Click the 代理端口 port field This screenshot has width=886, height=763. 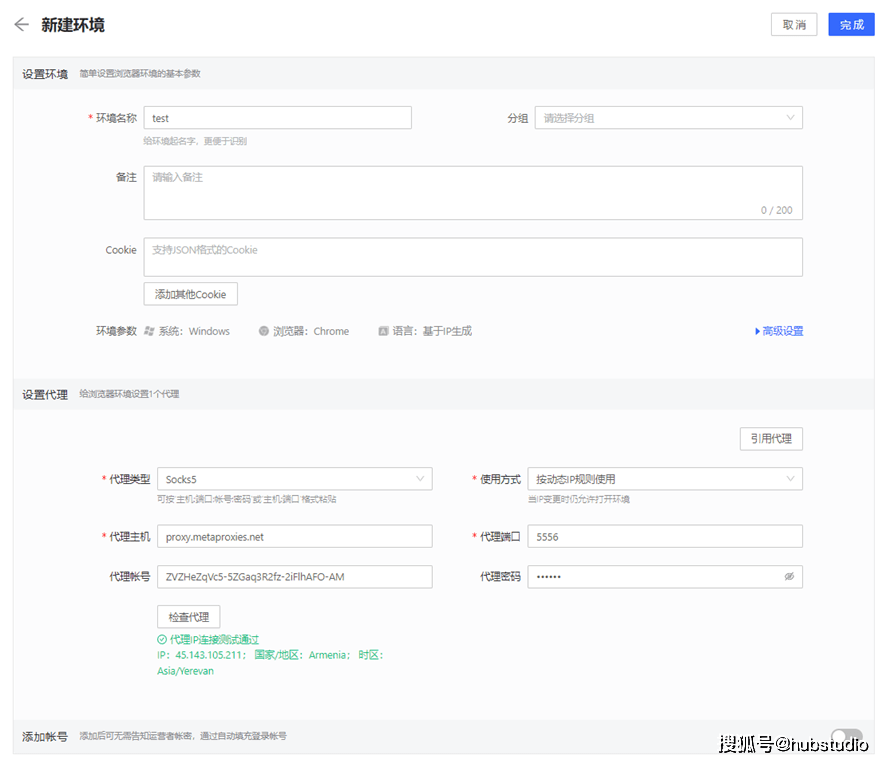664,537
